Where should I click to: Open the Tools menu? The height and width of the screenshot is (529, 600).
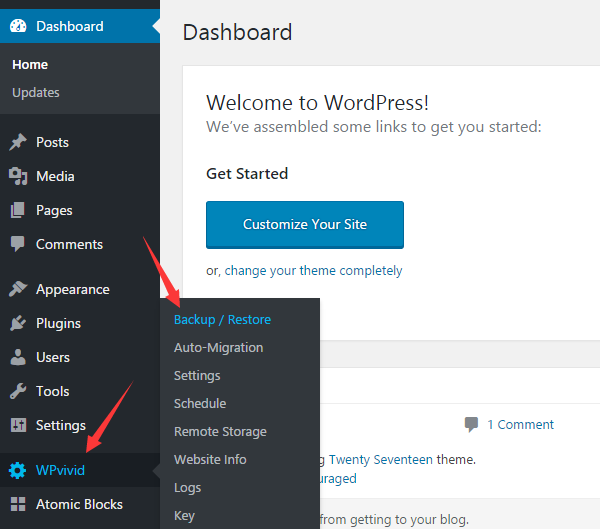80,391
